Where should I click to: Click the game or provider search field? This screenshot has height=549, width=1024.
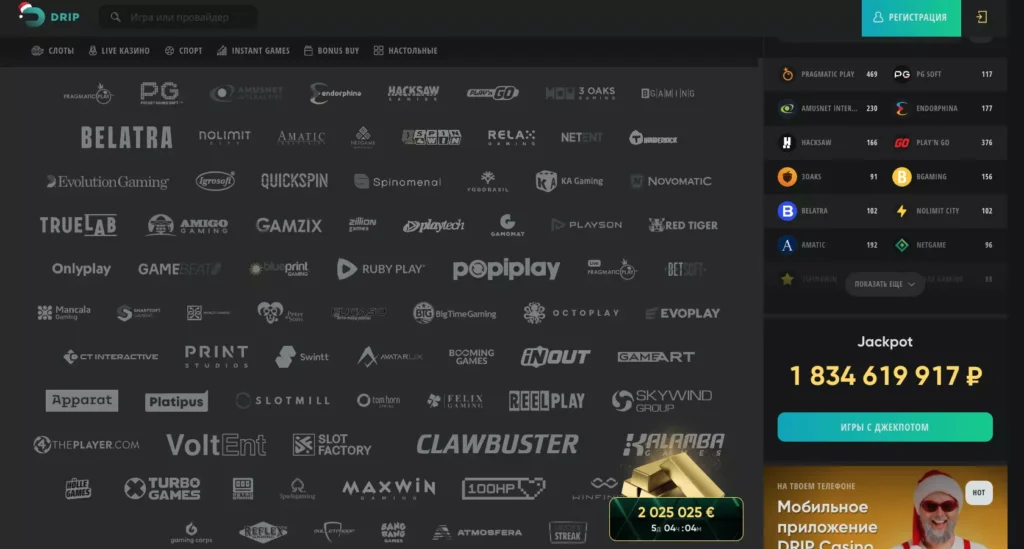(180, 17)
